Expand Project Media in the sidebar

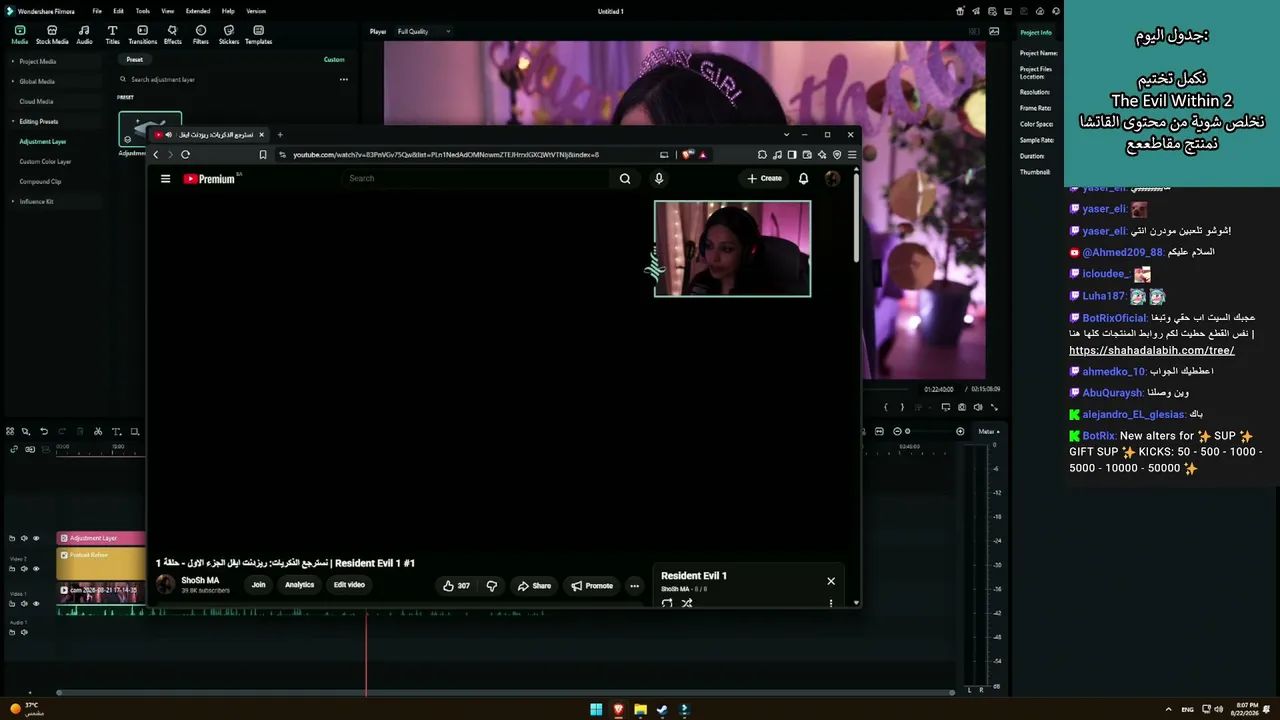[13, 62]
